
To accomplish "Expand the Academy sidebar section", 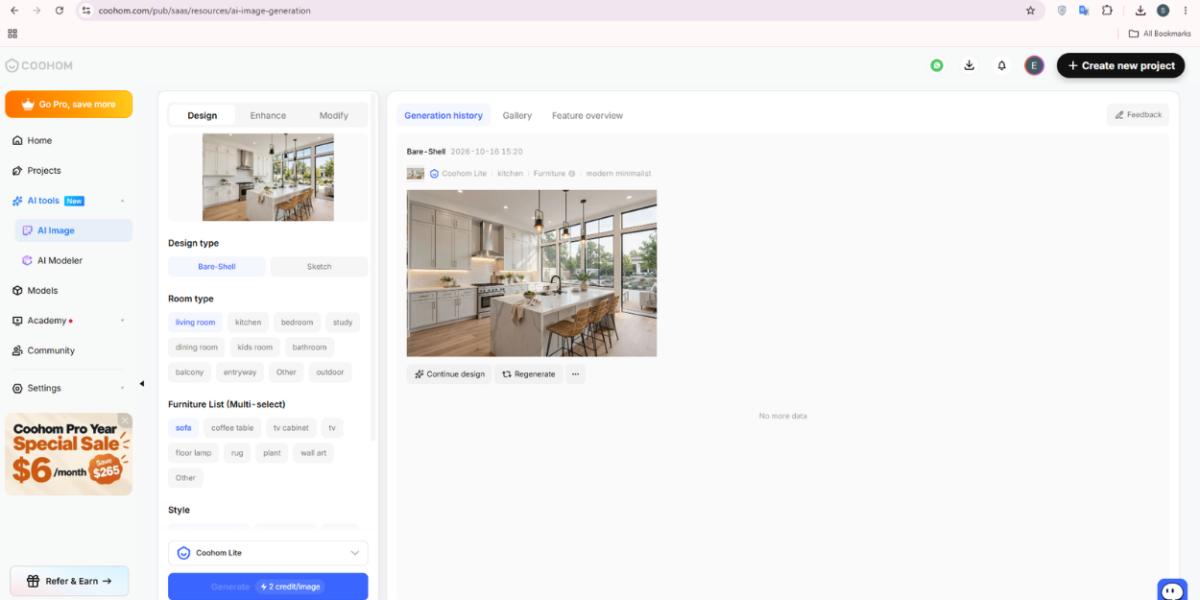I will (123, 321).
